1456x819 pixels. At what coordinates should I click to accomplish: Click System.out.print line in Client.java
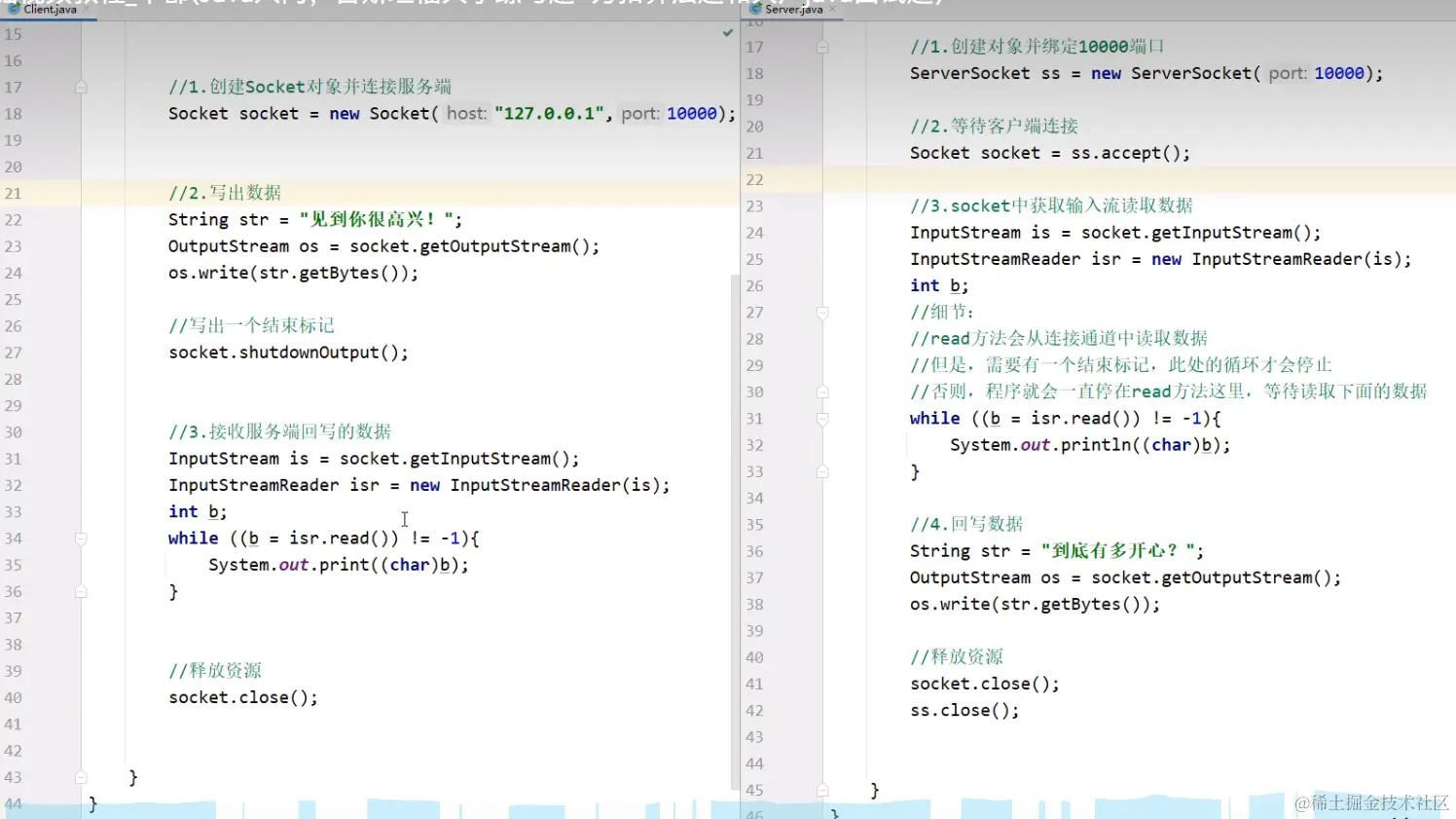[x=338, y=565]
